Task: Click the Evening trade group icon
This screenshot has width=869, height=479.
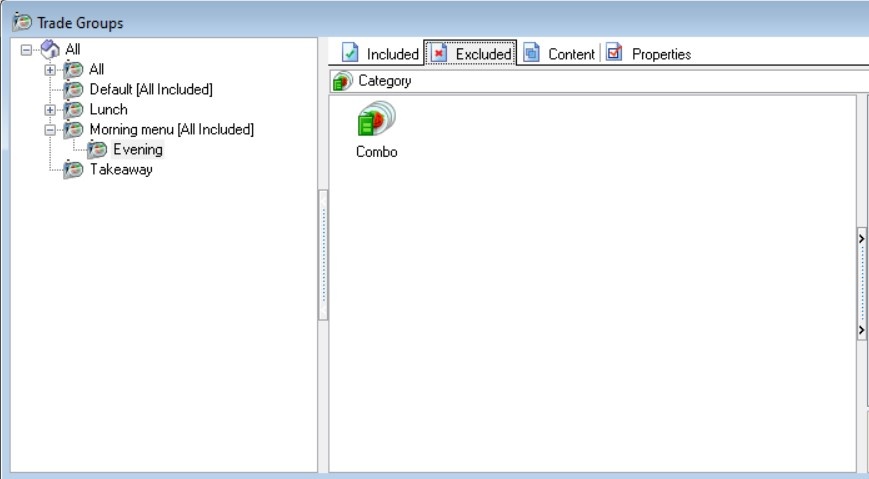Action: coord(98,149)
